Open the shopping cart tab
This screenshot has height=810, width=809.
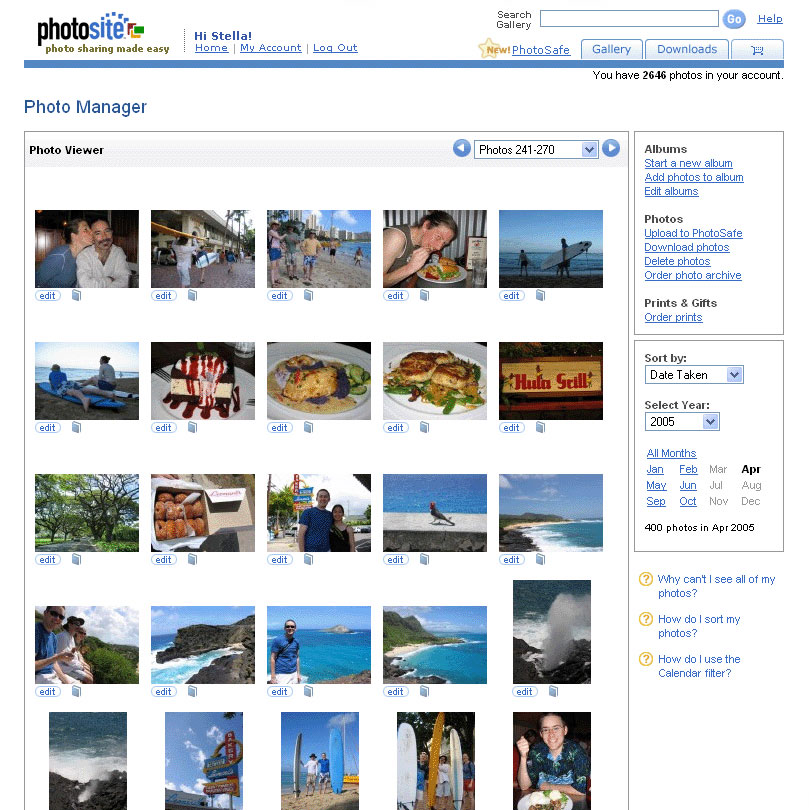click(757, 50)
